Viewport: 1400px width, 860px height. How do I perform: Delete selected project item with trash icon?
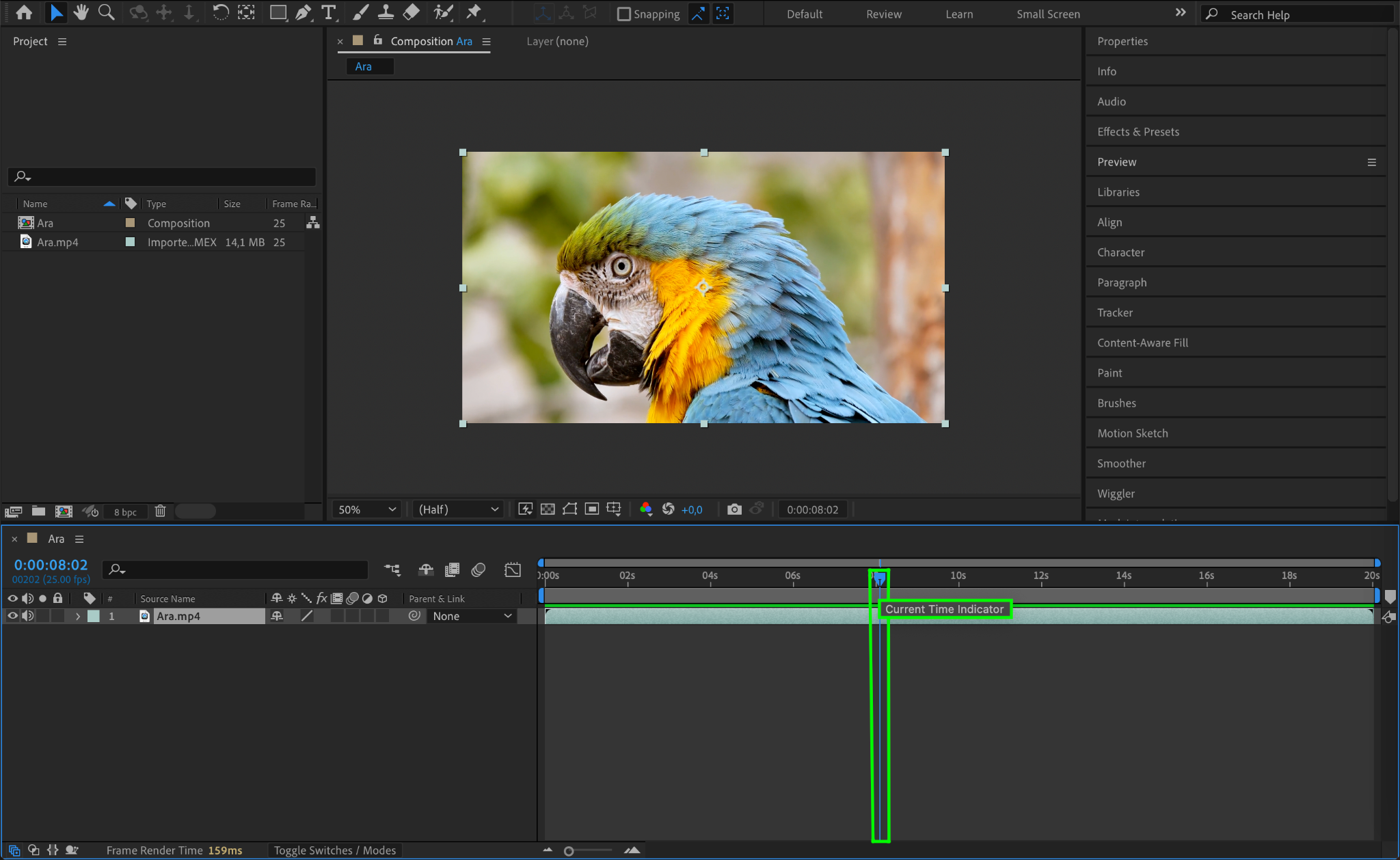[160, 511]
